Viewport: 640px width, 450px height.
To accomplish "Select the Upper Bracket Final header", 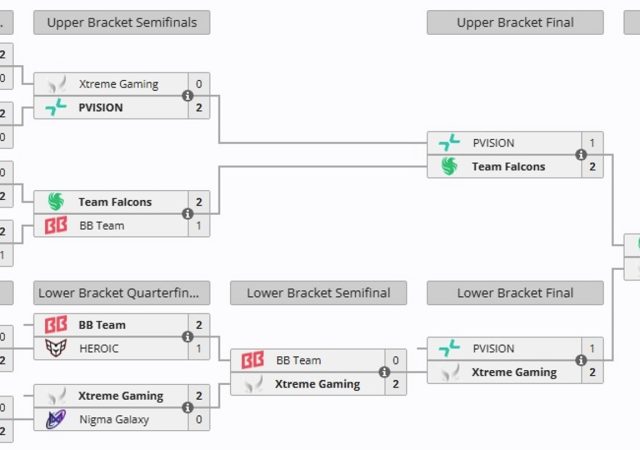I will 515,22.
